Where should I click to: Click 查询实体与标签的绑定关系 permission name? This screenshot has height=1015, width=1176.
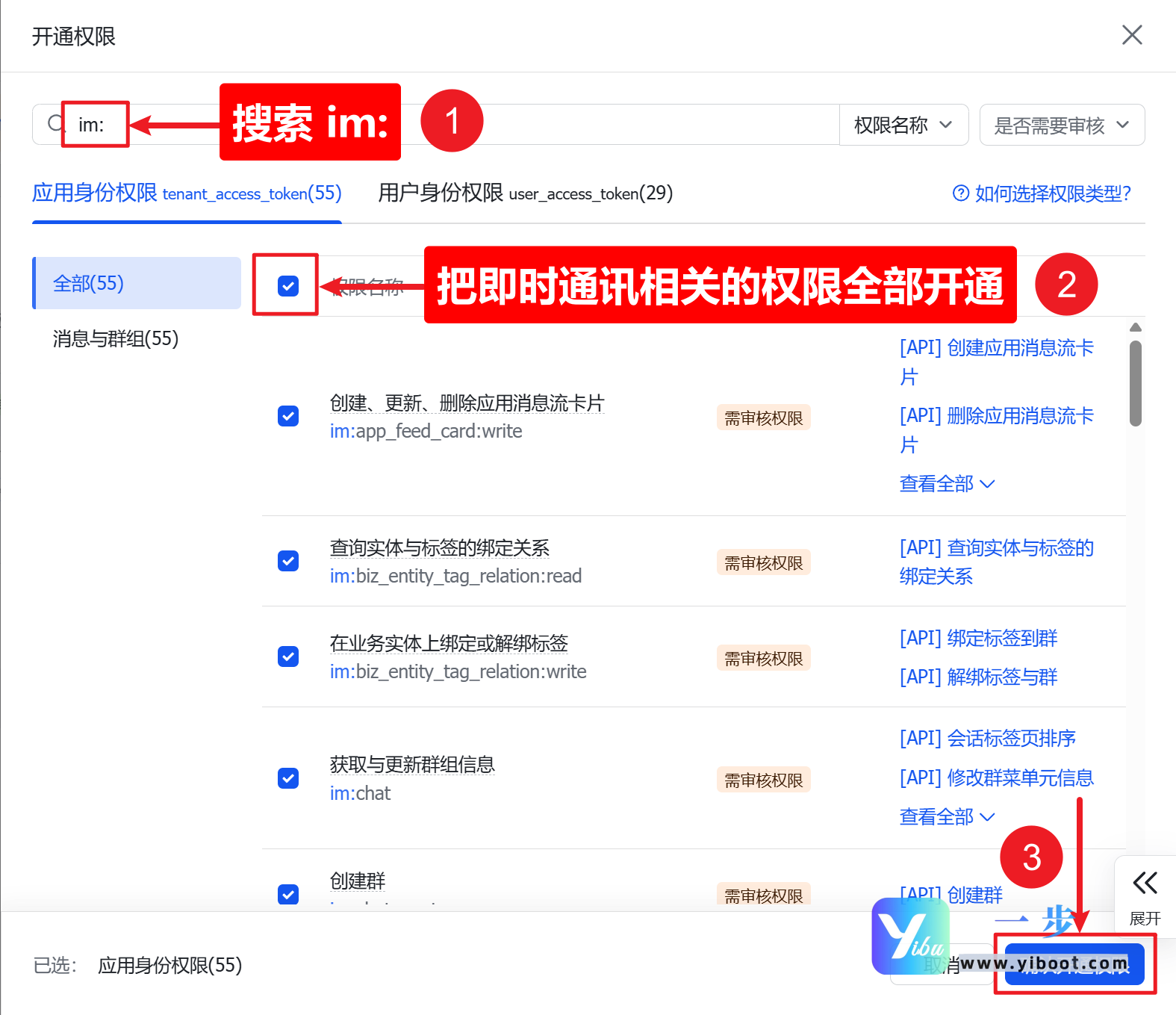(x=440, y=548)
